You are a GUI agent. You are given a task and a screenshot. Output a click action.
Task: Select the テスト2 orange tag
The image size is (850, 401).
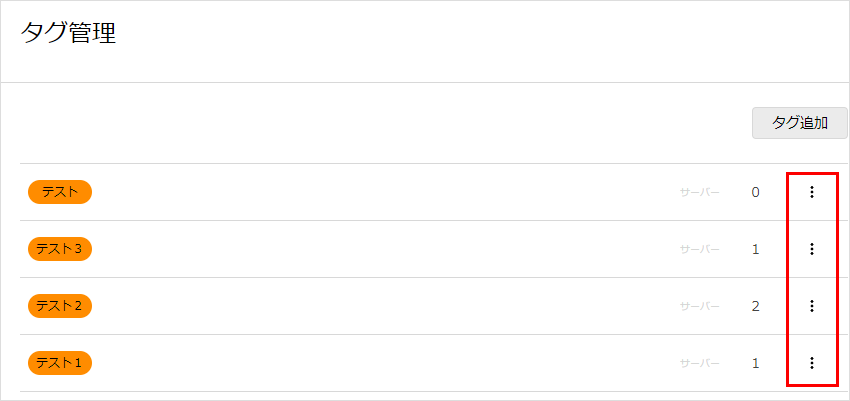coord(60,306)
